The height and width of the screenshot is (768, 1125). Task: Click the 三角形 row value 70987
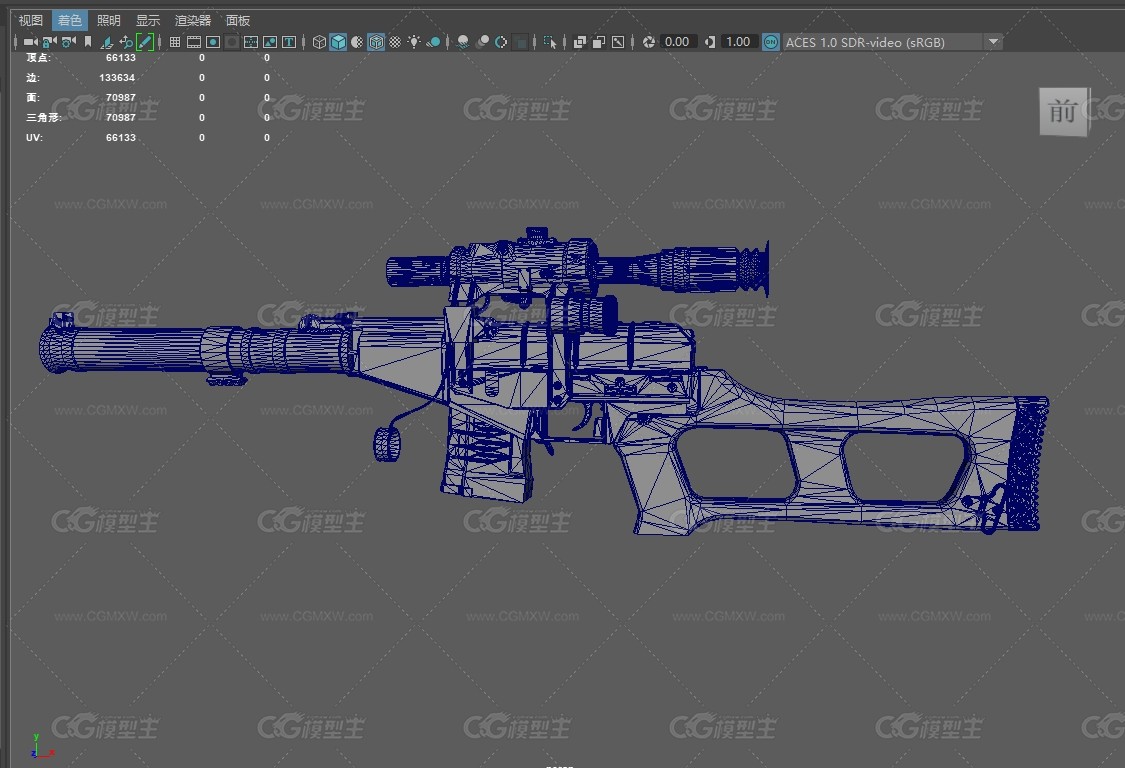(121, 118)
